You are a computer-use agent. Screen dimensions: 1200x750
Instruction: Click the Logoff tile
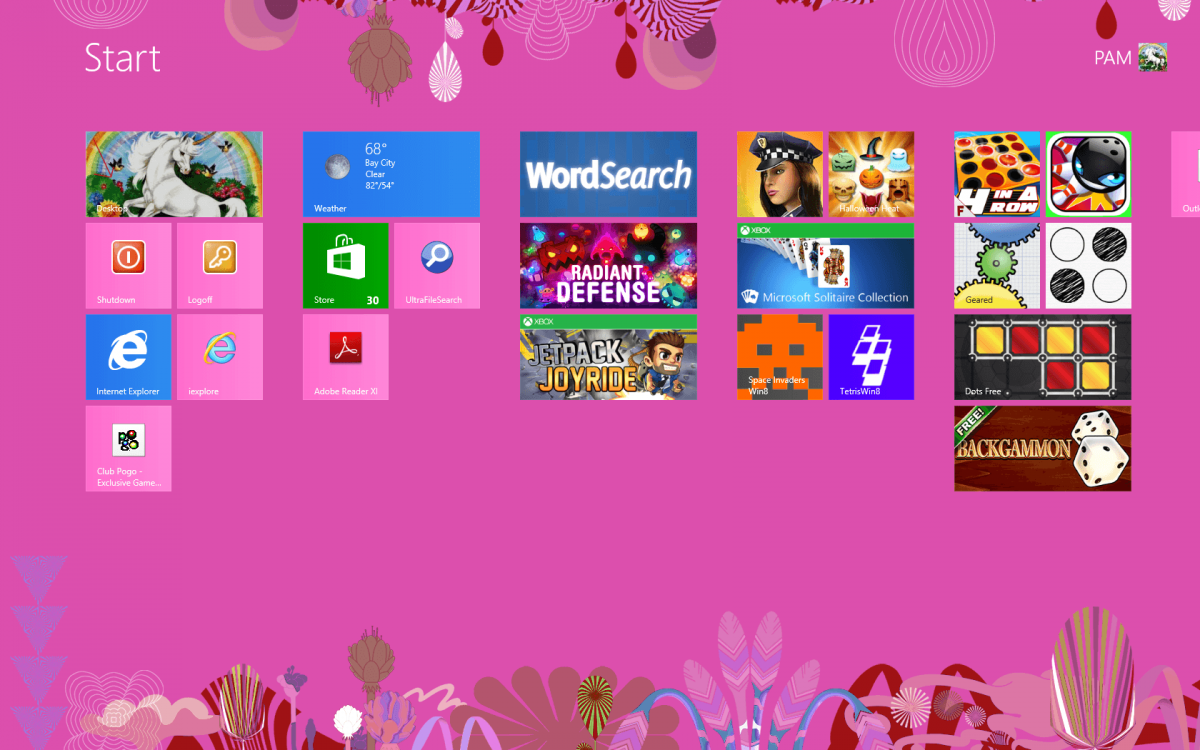point(220,266)
